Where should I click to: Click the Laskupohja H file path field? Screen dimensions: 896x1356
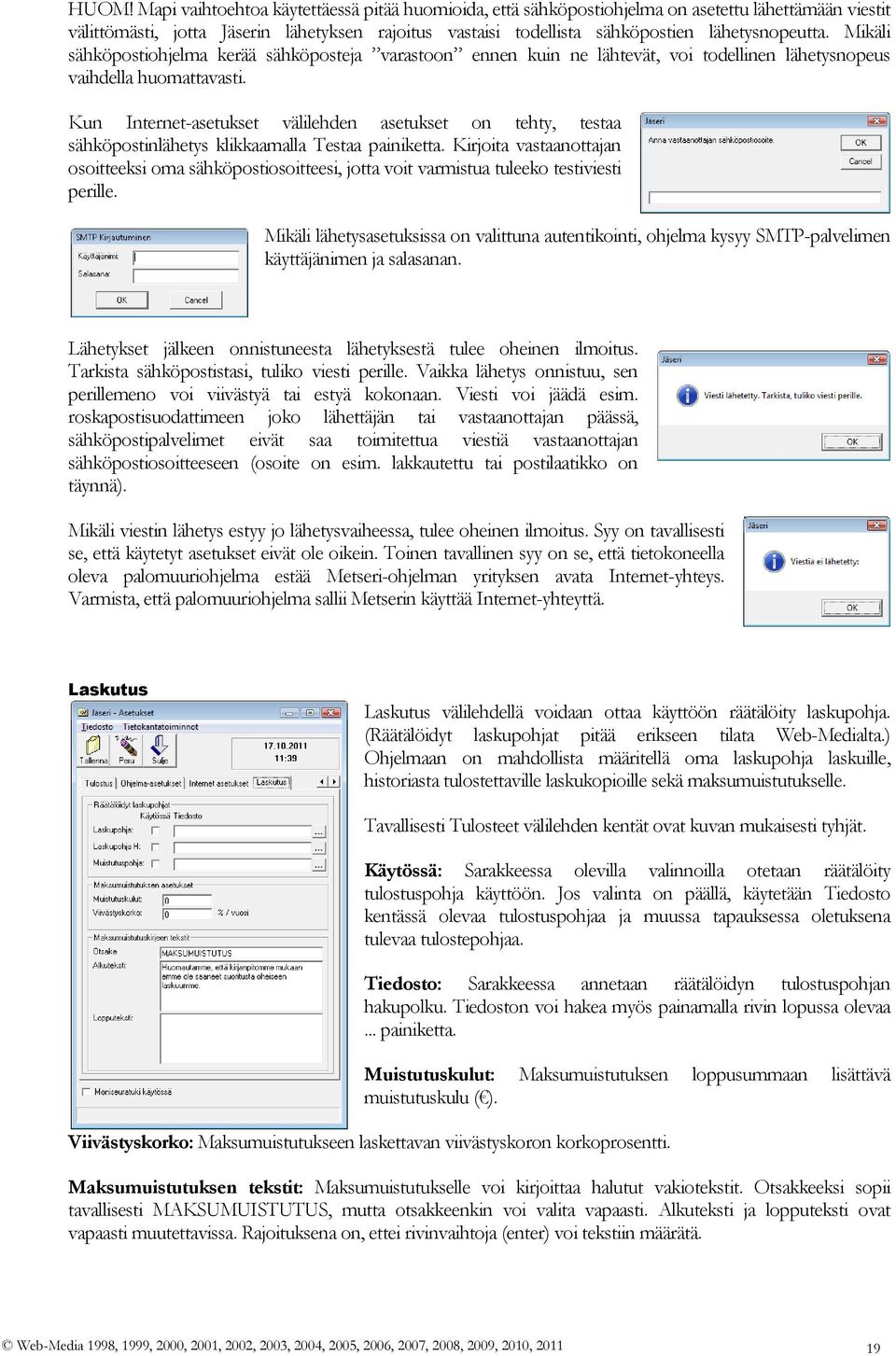click(243, 847)
